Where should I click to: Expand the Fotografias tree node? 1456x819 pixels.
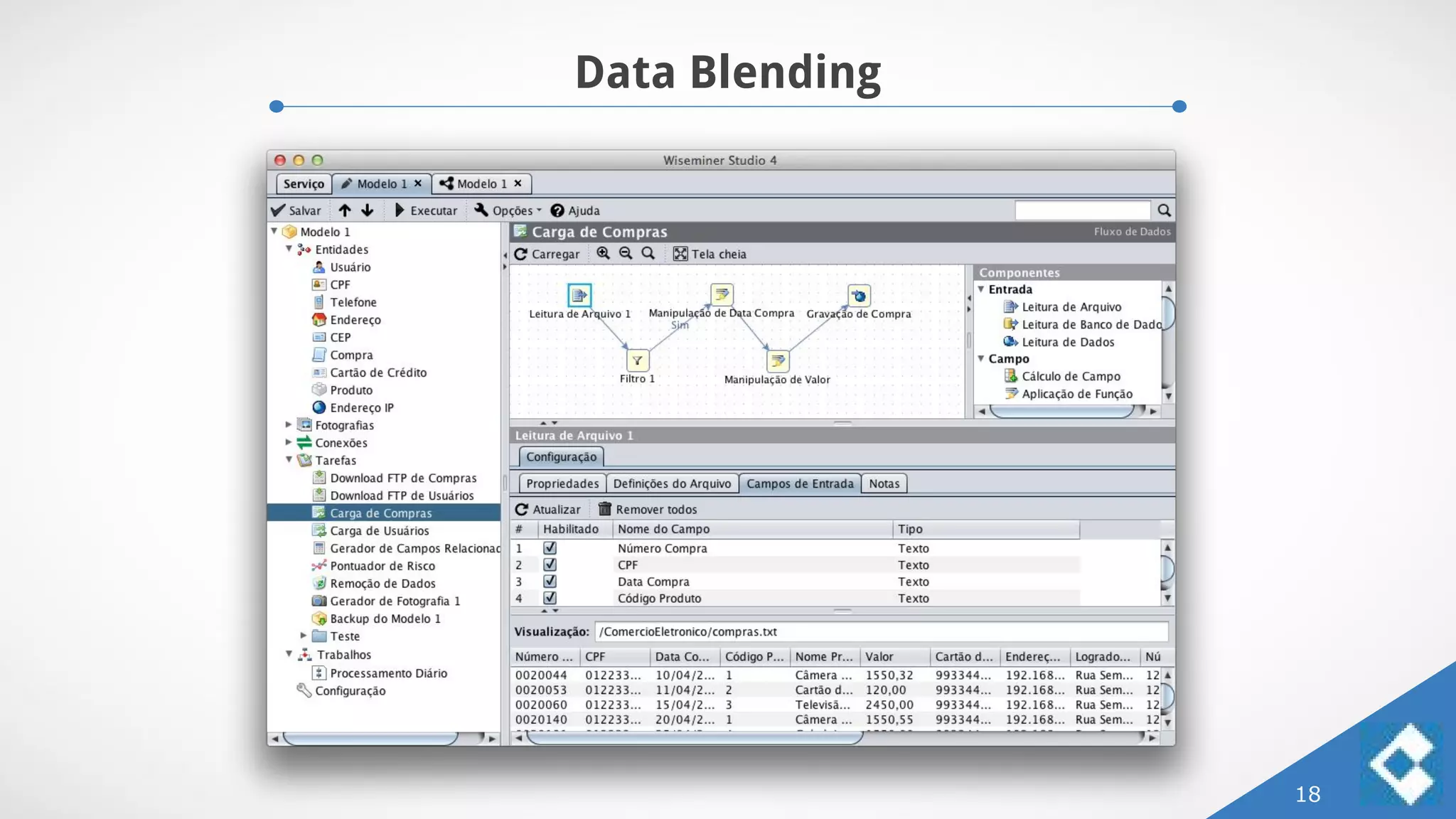(x=289, y=424)
